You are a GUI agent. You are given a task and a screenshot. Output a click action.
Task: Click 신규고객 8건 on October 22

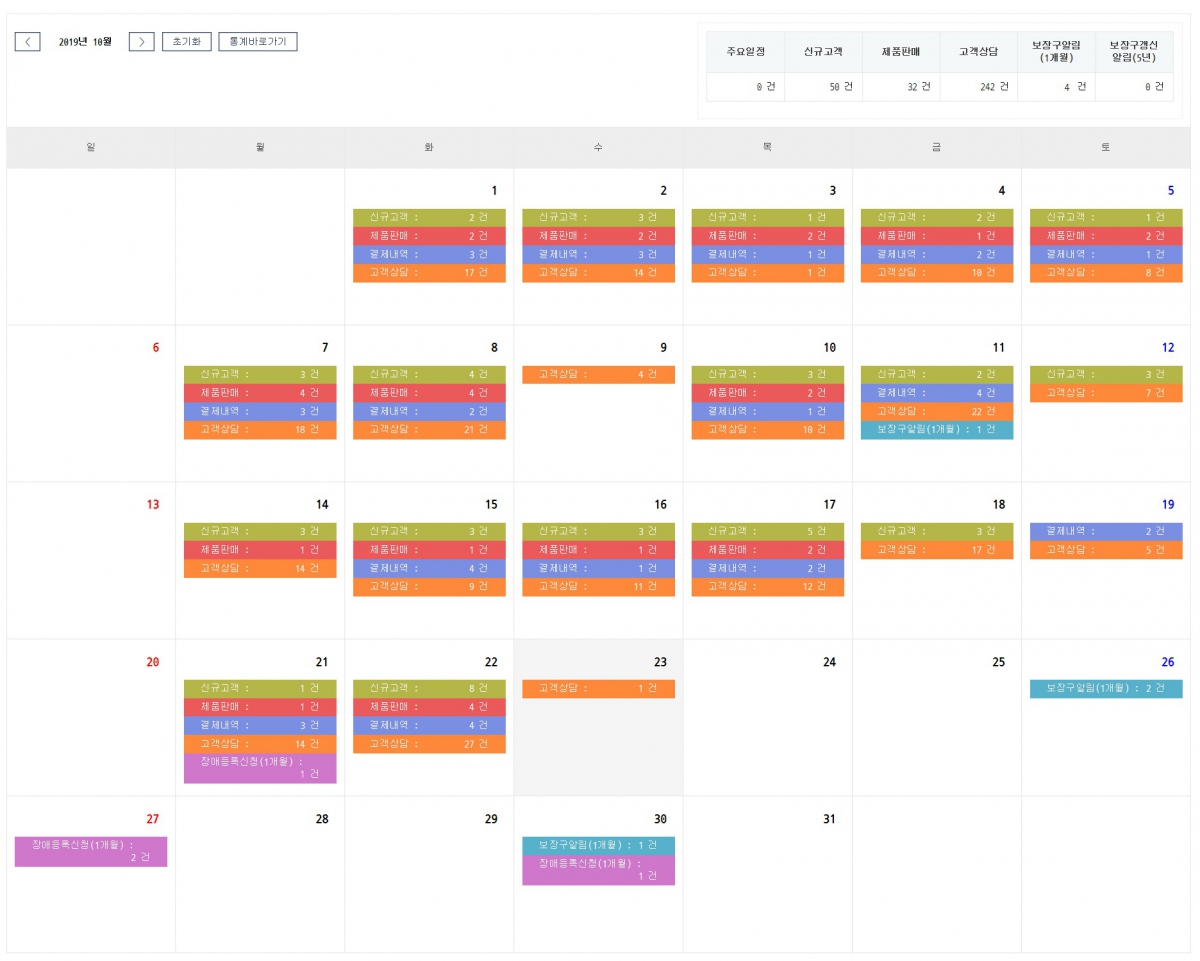pos(429,688)
